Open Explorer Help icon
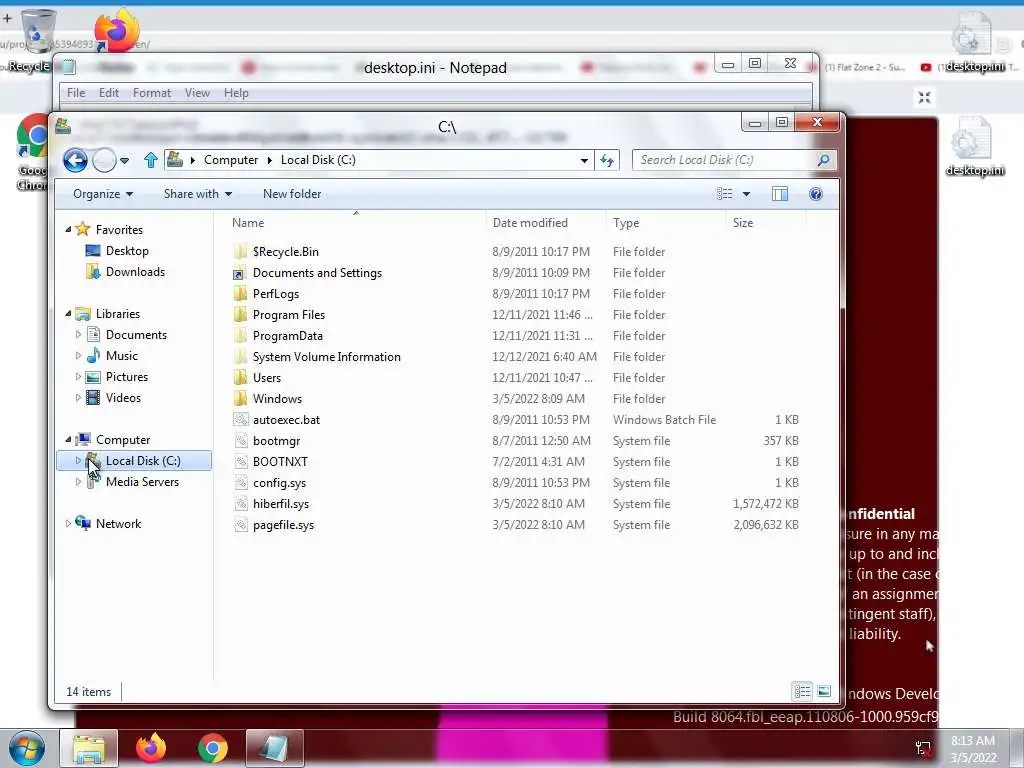 tap(816, 194)
